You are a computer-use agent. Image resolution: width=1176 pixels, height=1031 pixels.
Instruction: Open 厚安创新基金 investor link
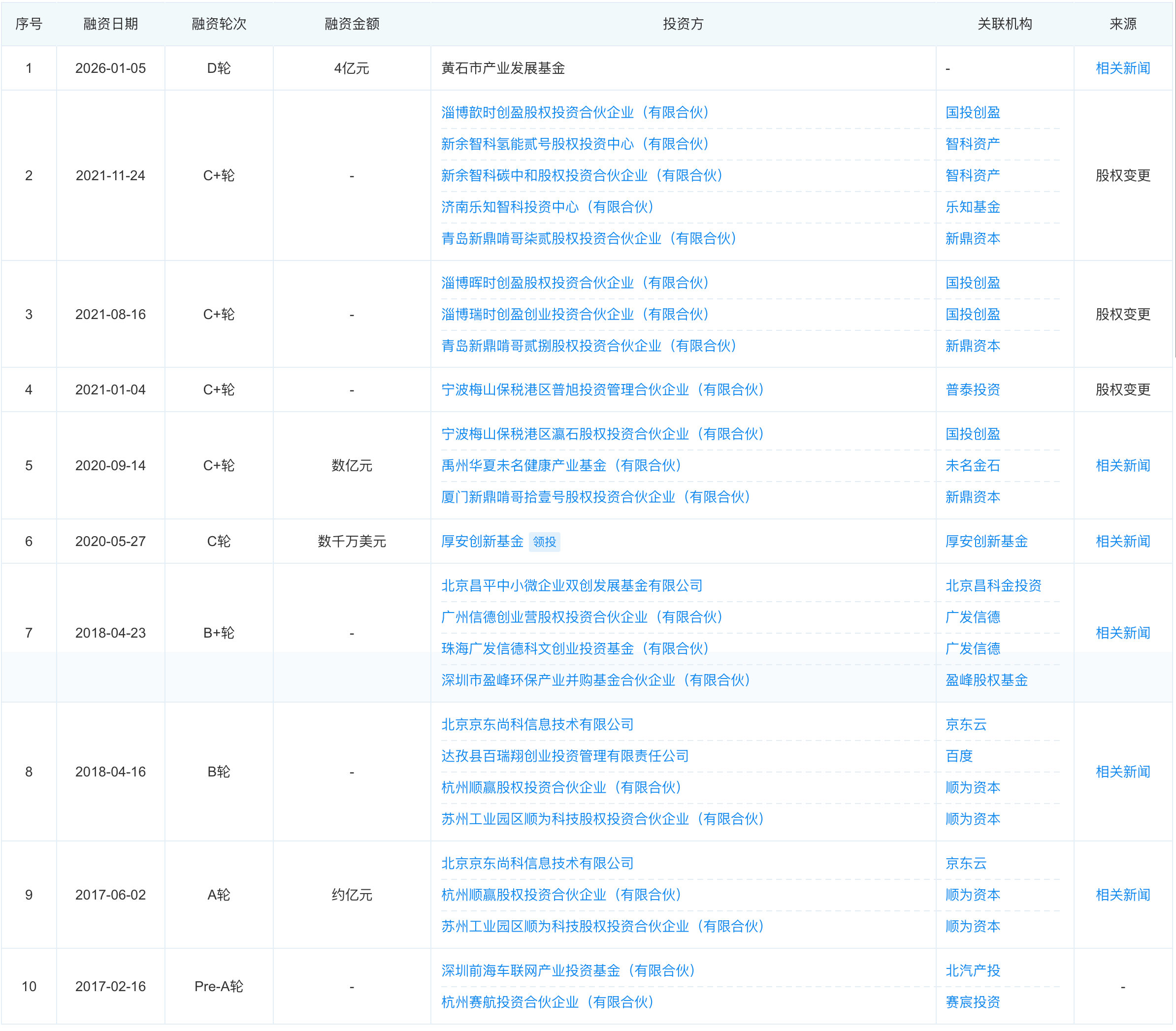pyautogui.click(x=482, y=541)
